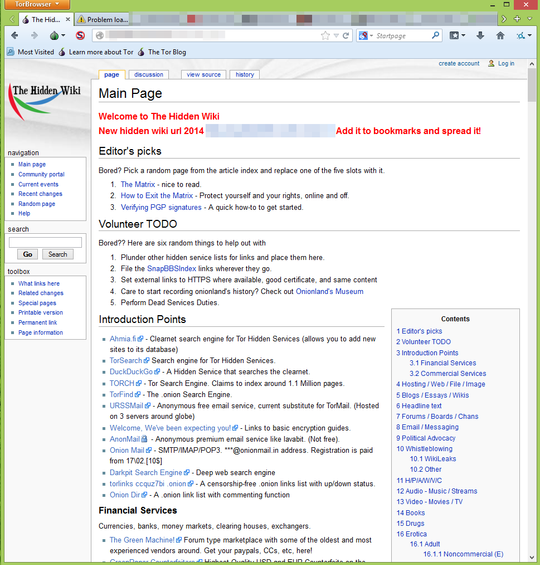The image size is (540, 565).
Task: Click scrollbar down arrow
Action: (x=532, y=557)
